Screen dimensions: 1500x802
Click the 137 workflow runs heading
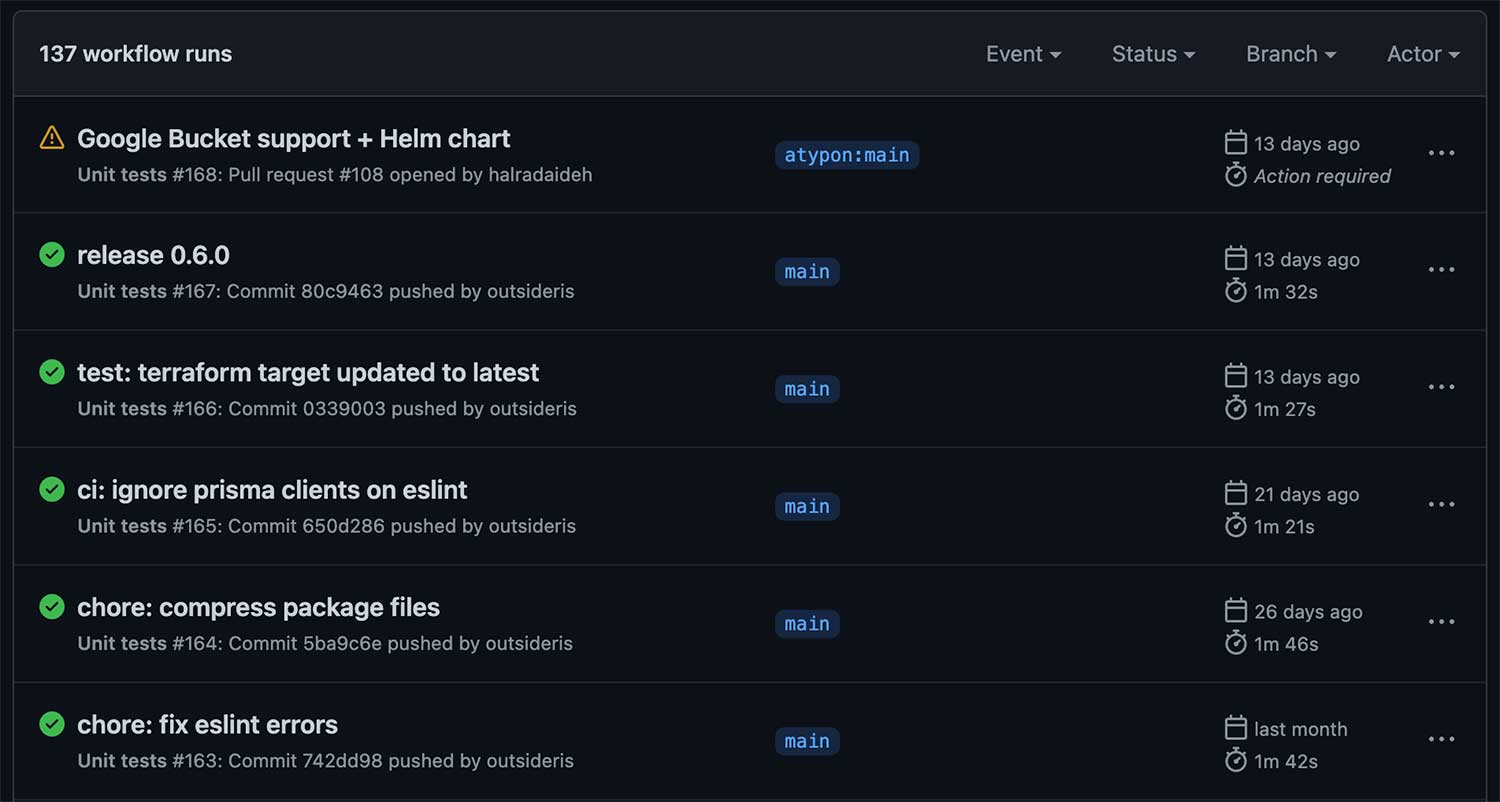coord(136,54)
